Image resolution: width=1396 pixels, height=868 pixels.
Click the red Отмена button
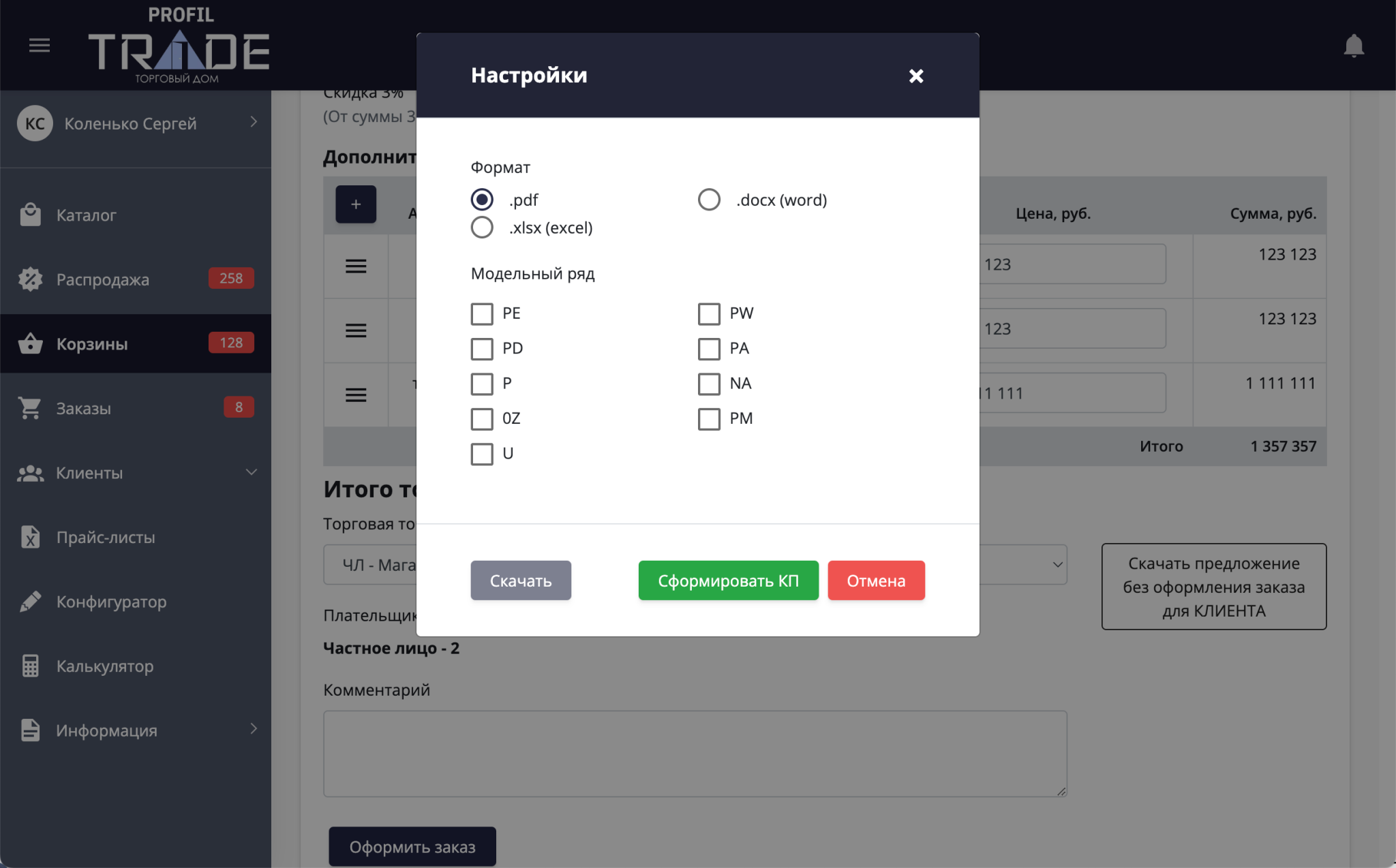[x=875, y=580]
